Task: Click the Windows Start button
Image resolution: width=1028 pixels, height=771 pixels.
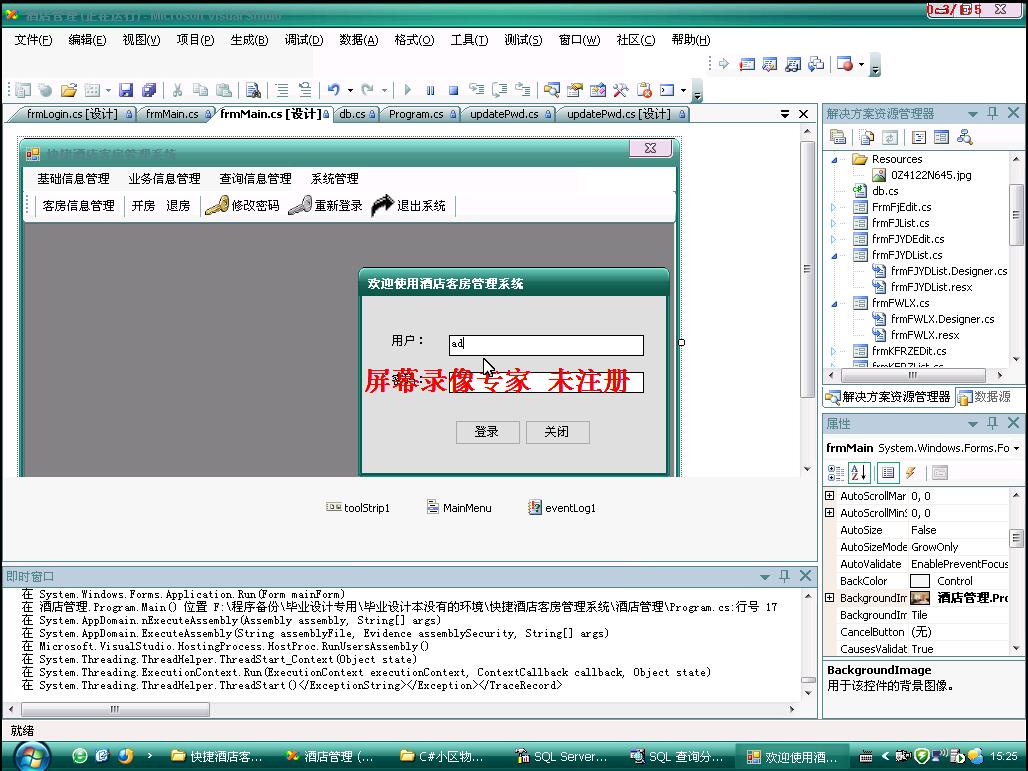Action: click(31, 755)
